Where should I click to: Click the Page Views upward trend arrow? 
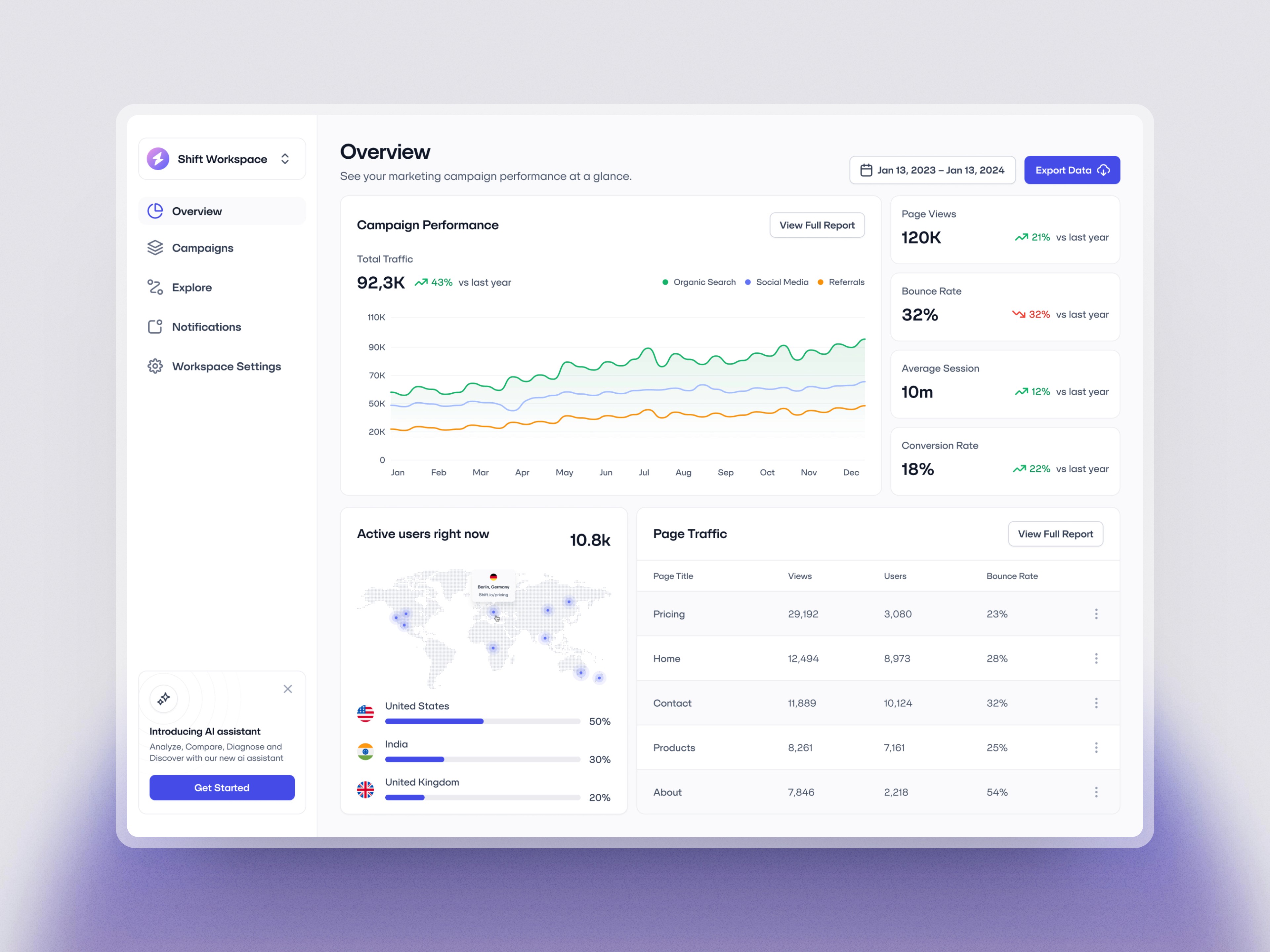pyautogui.click(x=1021, y=237)
